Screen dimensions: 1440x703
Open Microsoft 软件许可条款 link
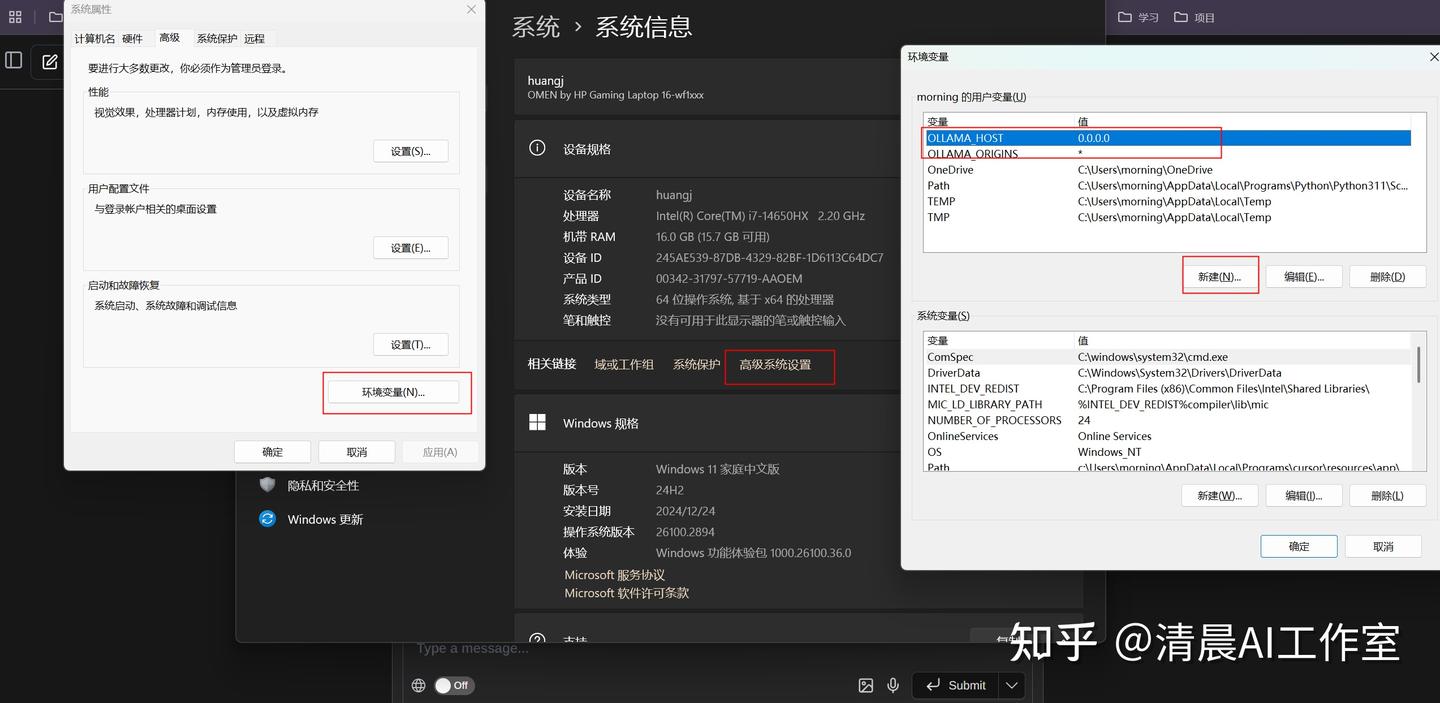click(626, 593)
